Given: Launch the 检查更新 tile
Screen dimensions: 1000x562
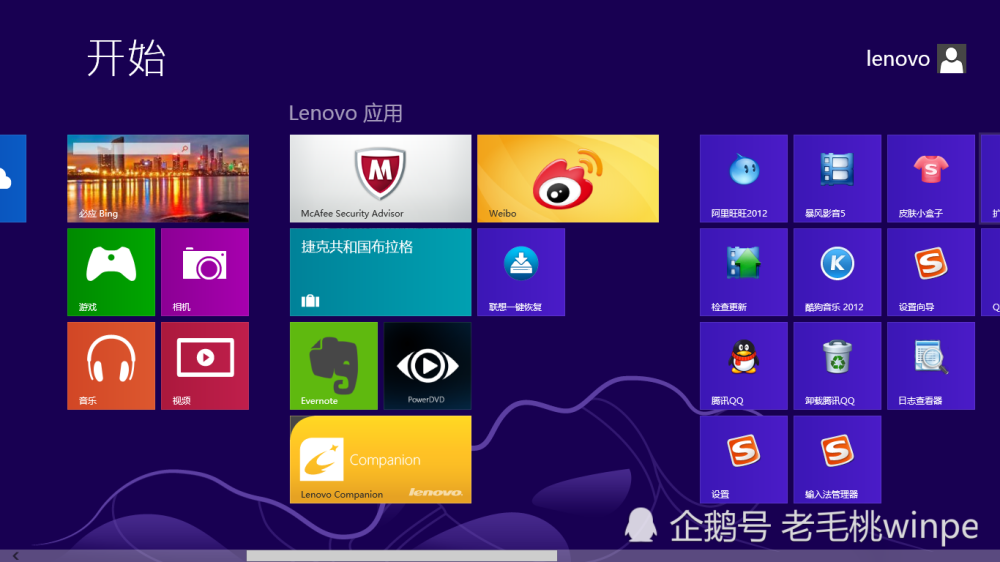Looking at the screenshot, I should click(x=744, y=272).
